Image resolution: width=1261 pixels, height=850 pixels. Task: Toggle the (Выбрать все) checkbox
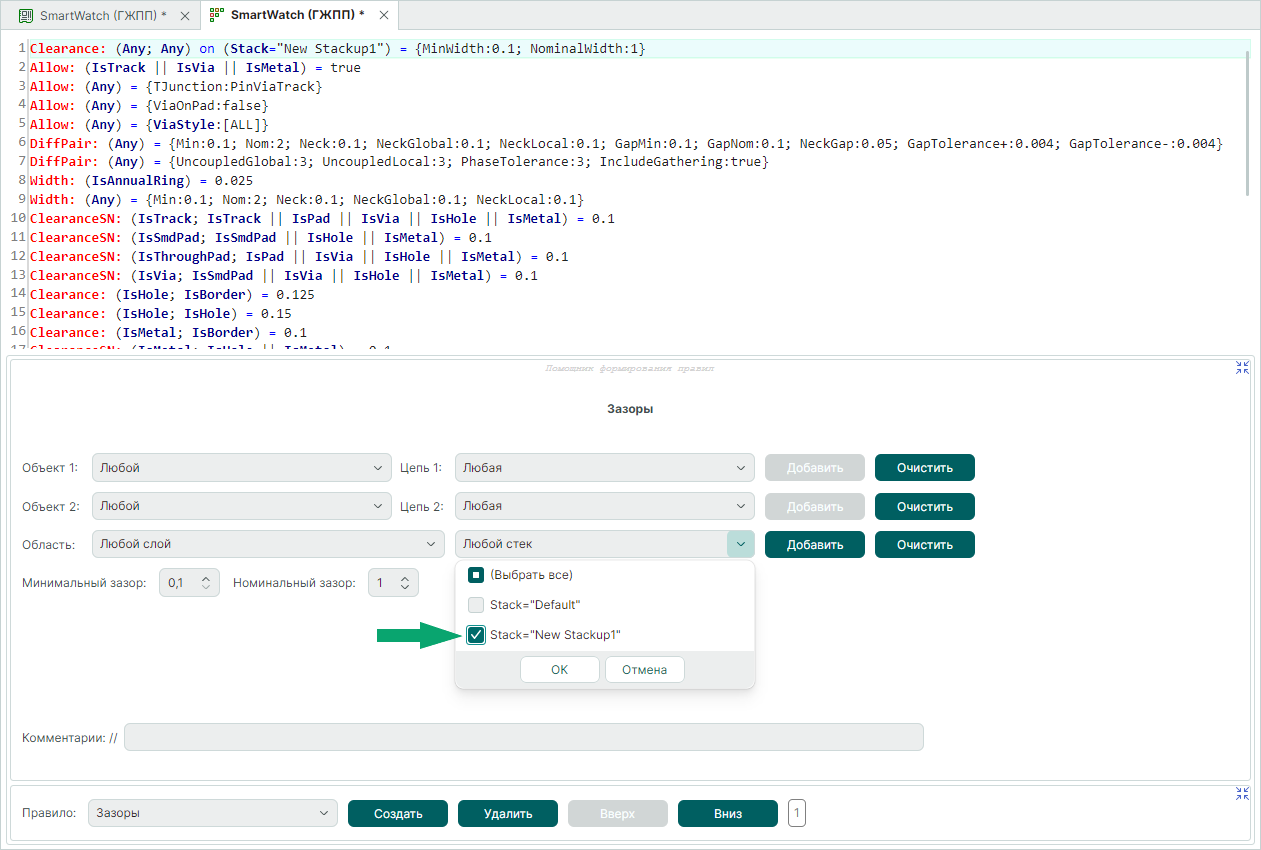click(x=476, y=575)
